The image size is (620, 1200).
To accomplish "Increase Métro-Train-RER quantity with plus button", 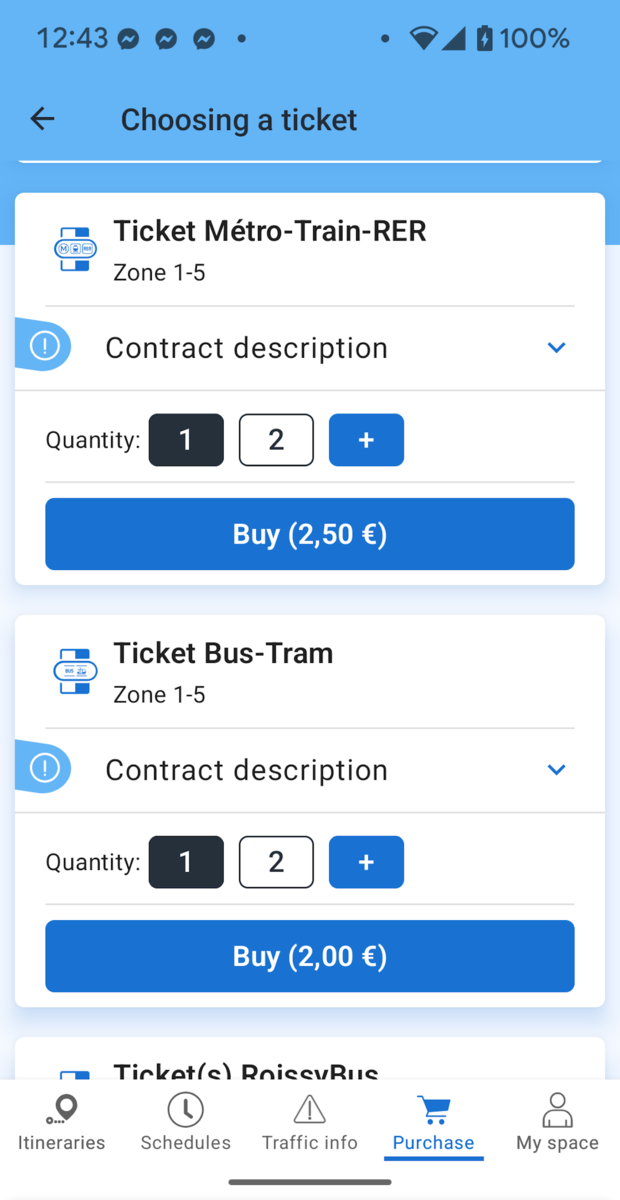I will pyautogui.click(x=366, y=440).
